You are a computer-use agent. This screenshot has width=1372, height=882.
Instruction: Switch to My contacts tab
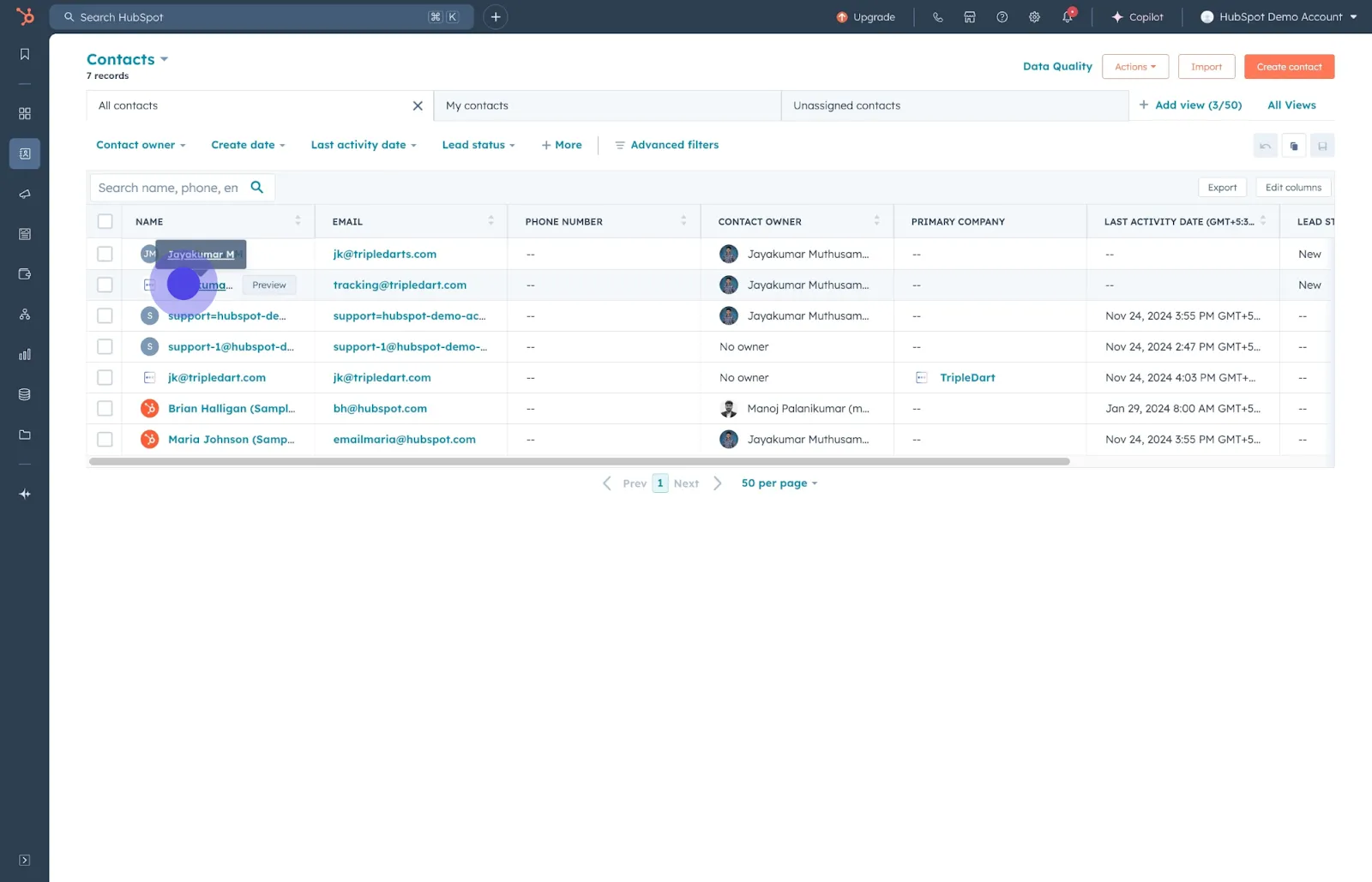(x=607, y=105)
